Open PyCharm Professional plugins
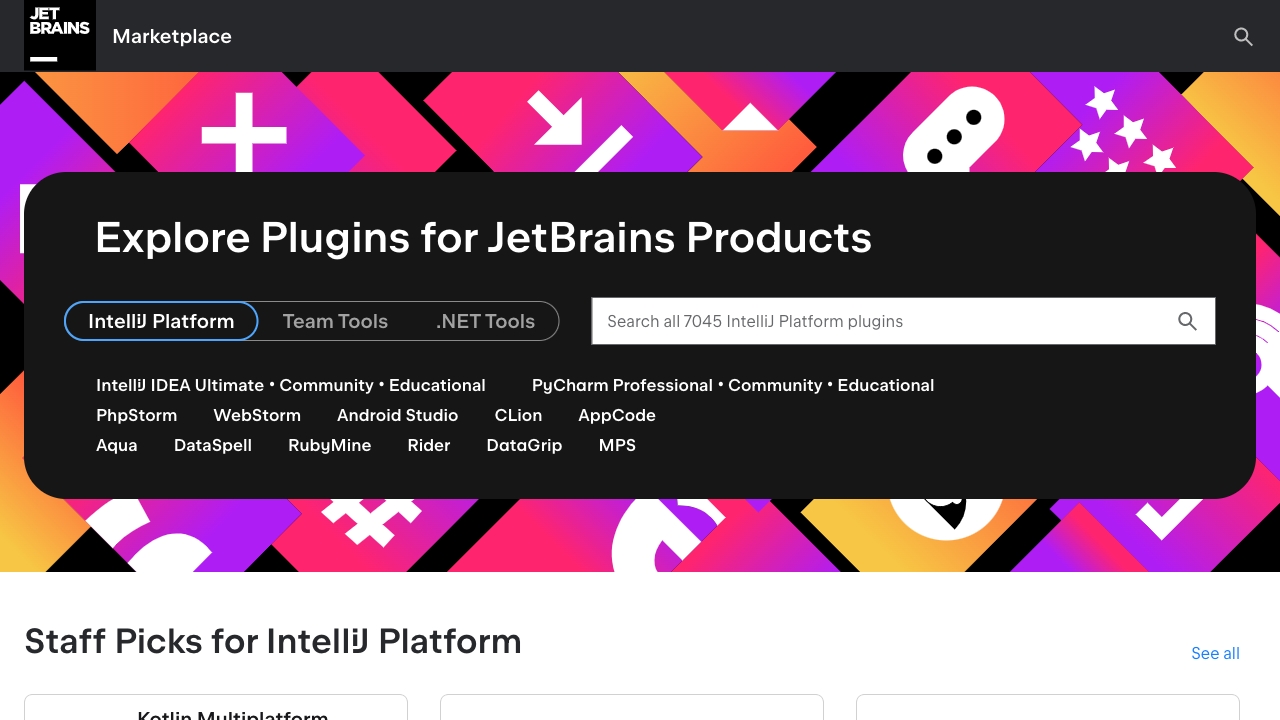 coord(622,385)
